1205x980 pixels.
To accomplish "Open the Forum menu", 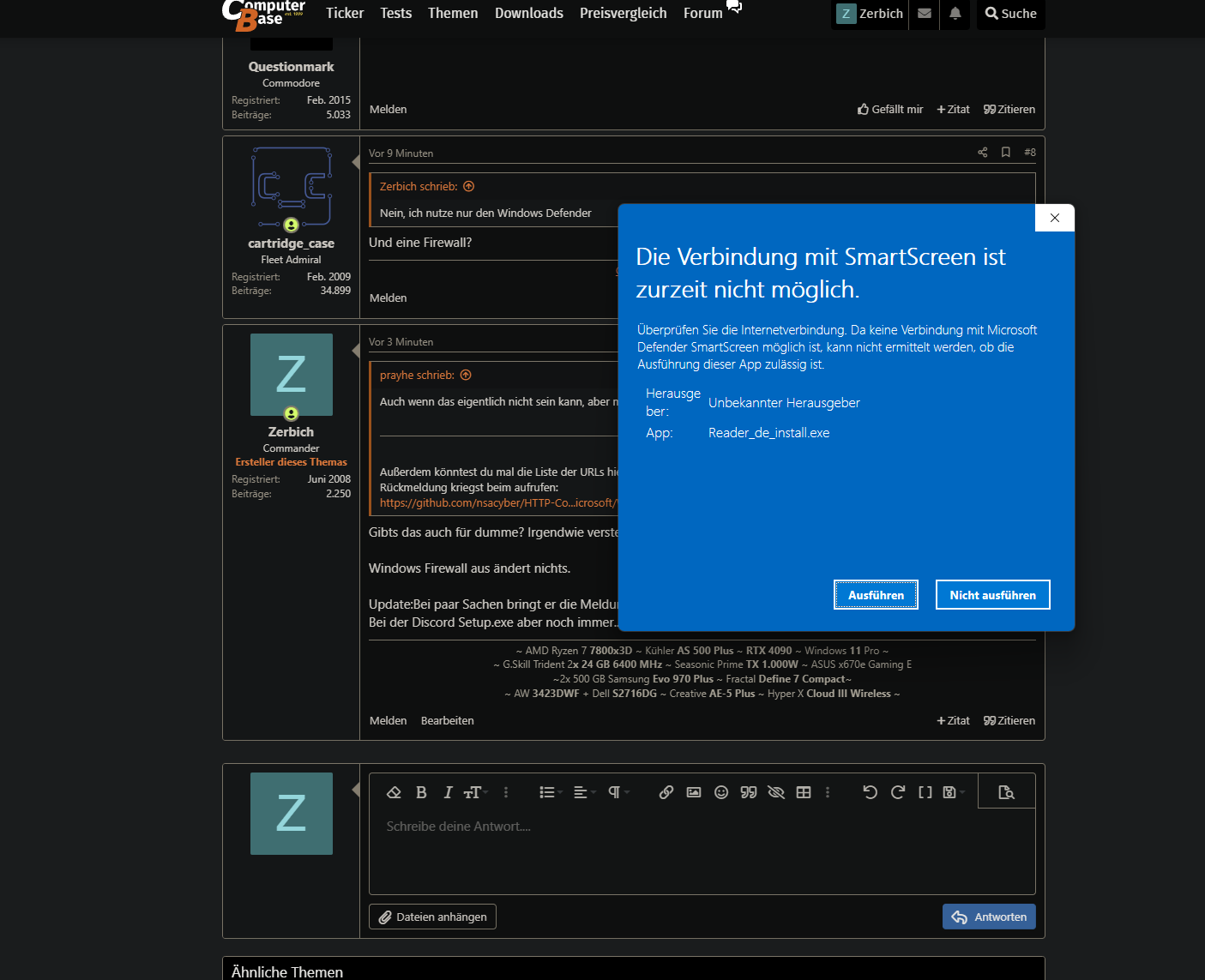I will (x=703, y=13).
